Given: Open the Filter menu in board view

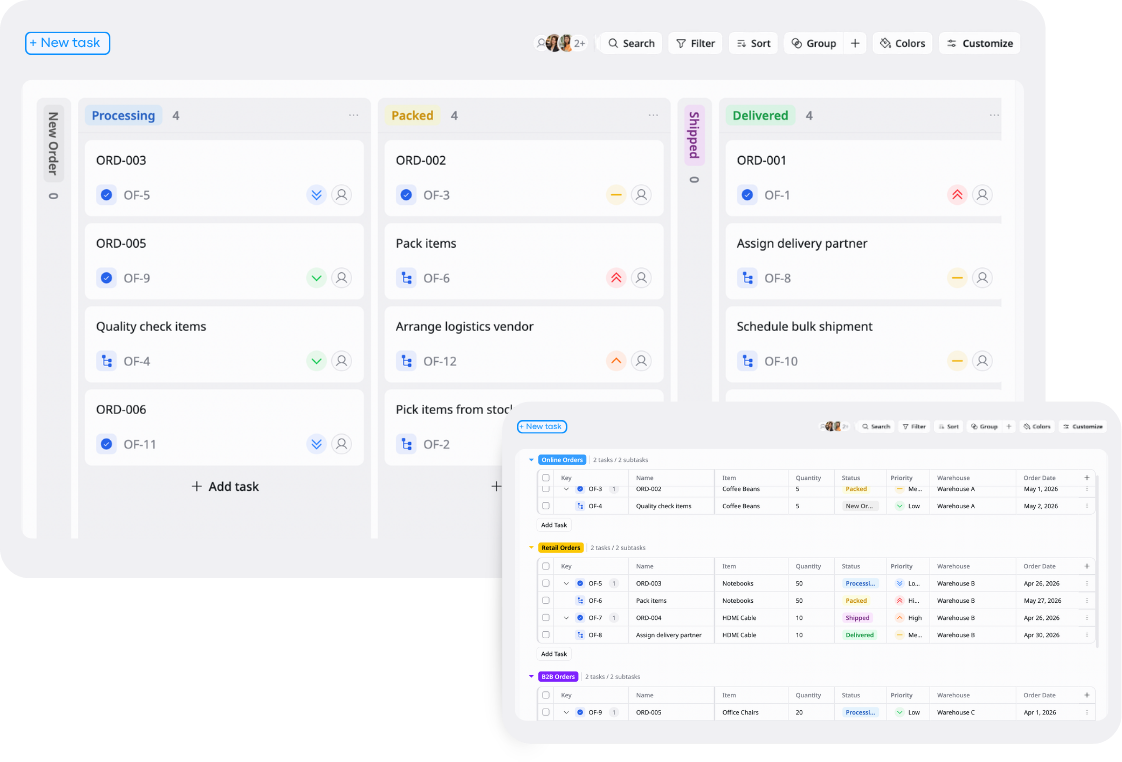Looking at the screenshot, I should (x=696, y=43).
